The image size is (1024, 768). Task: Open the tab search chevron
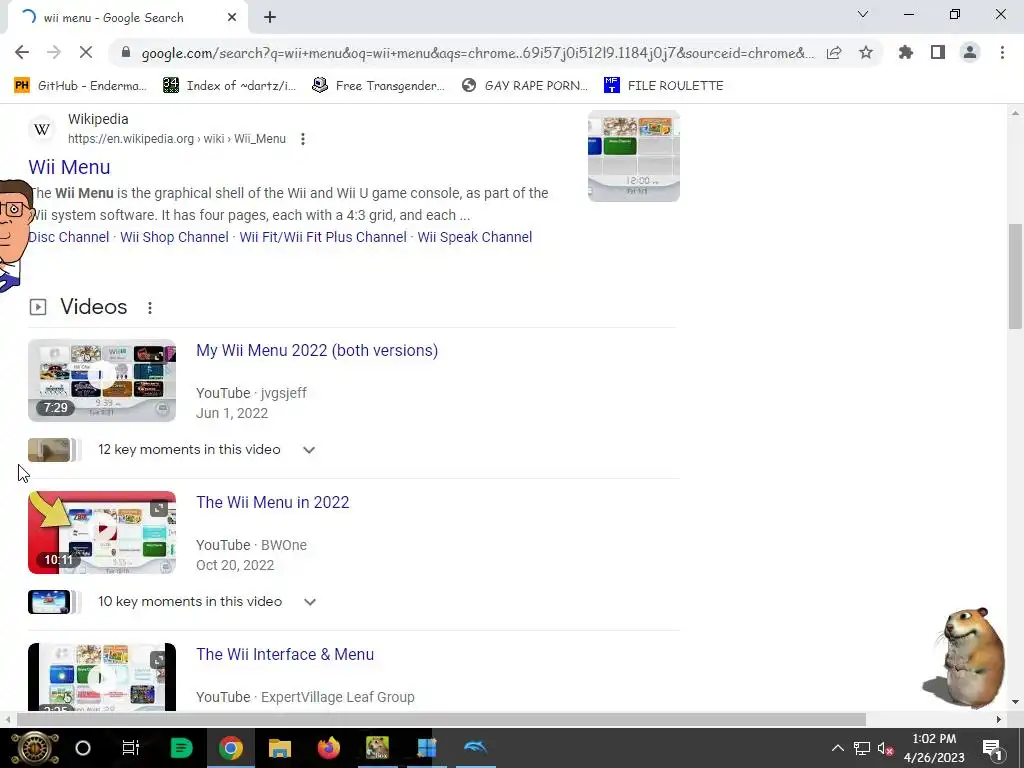(863, 14)
